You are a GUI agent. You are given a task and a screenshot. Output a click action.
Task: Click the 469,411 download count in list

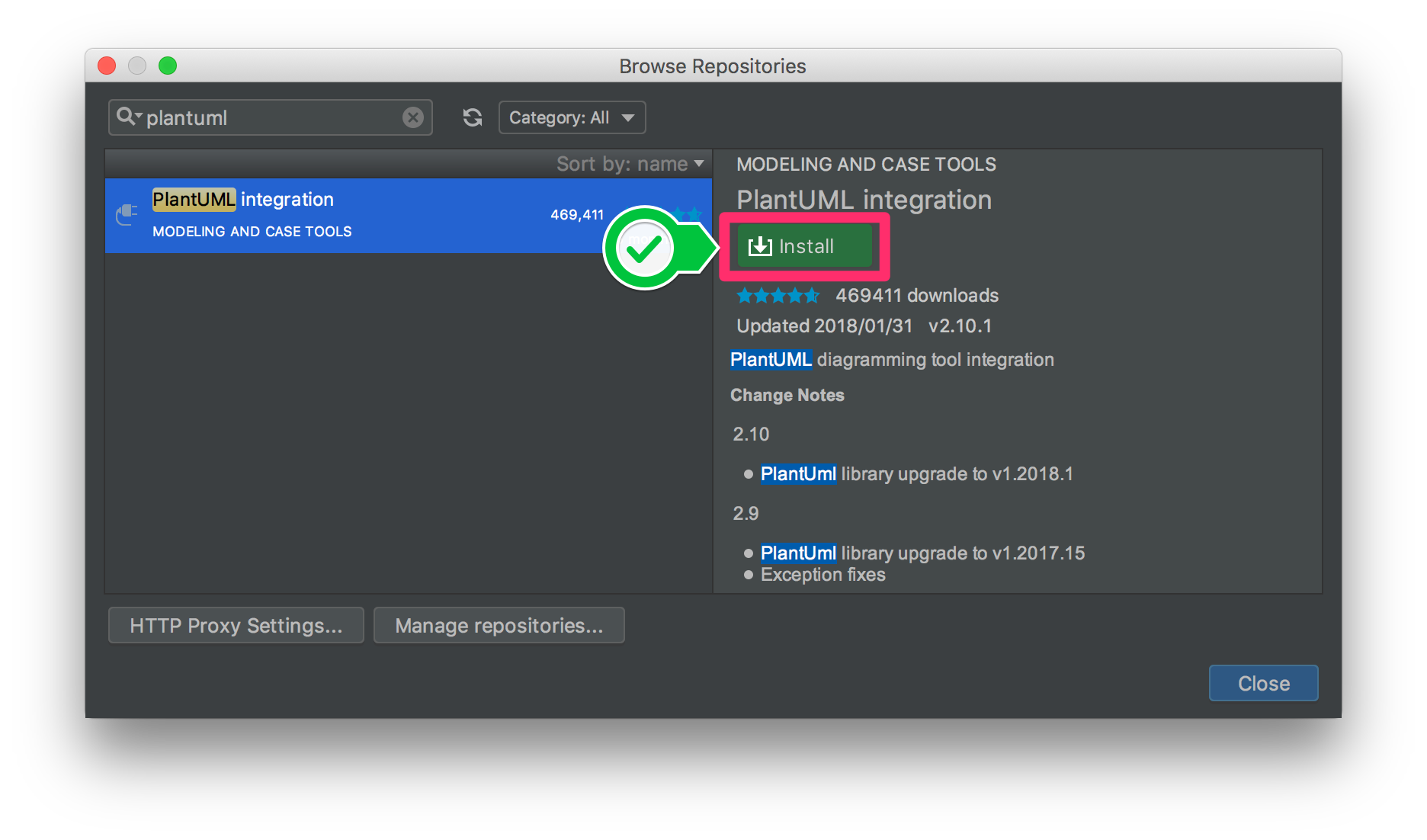coord(577,215)
